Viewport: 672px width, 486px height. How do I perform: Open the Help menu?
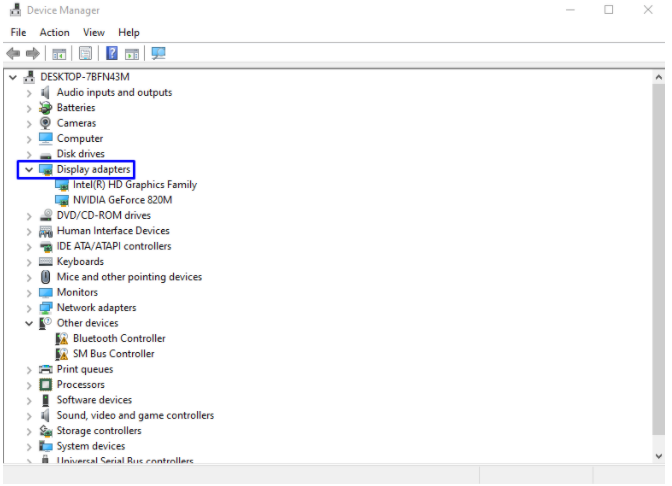click(x=129, y=33)
